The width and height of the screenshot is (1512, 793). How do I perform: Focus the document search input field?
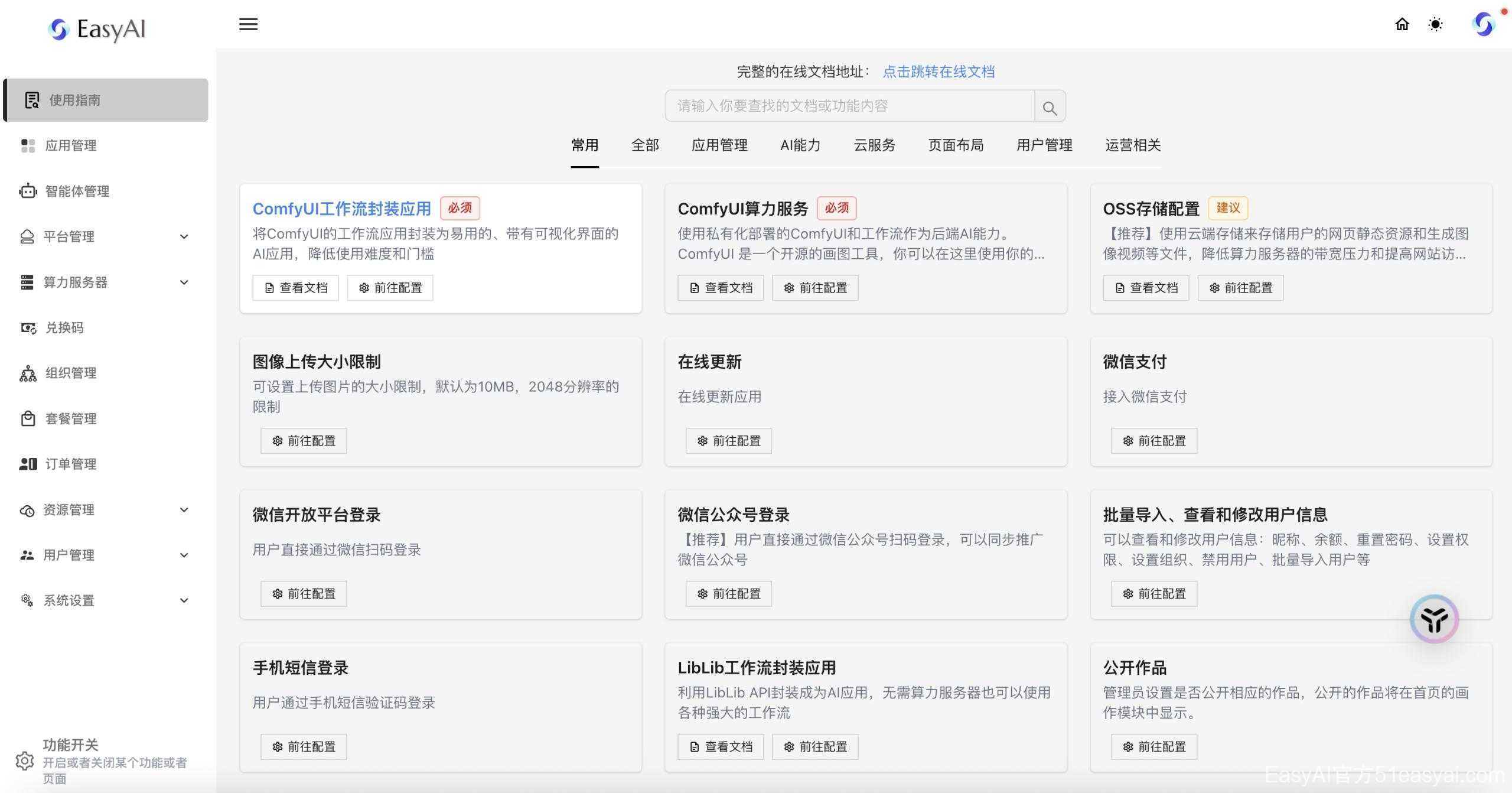(850, 106)
